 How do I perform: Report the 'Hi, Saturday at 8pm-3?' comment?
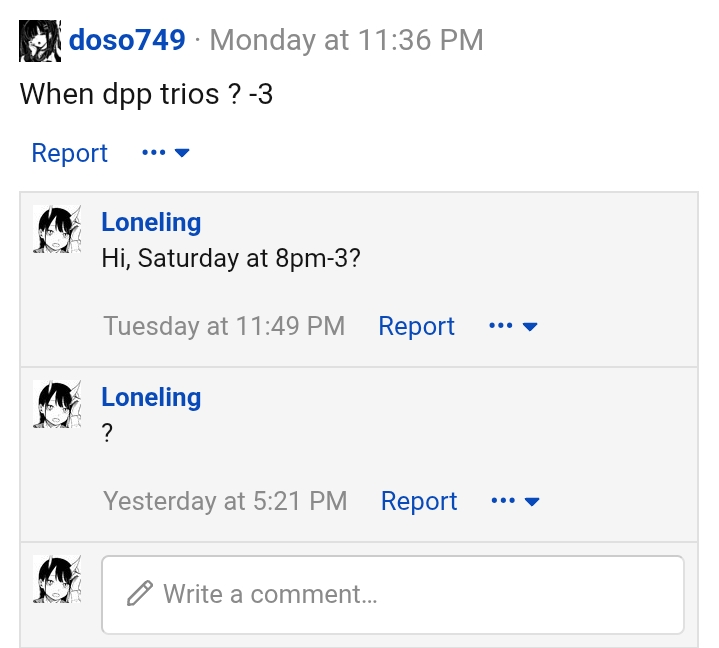(416, 326)
